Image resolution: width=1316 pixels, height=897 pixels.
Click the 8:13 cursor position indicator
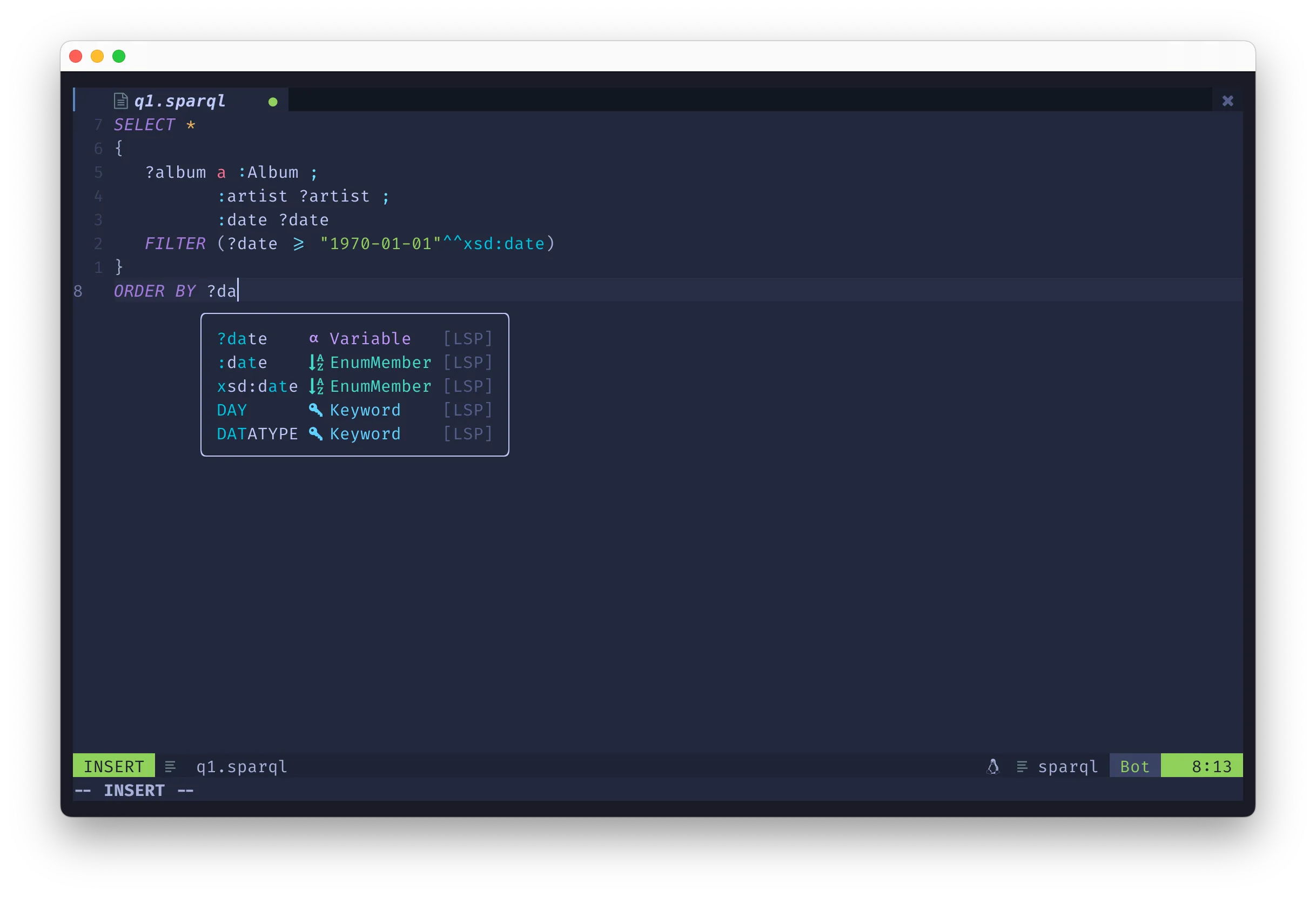(x=1202, y=766)
